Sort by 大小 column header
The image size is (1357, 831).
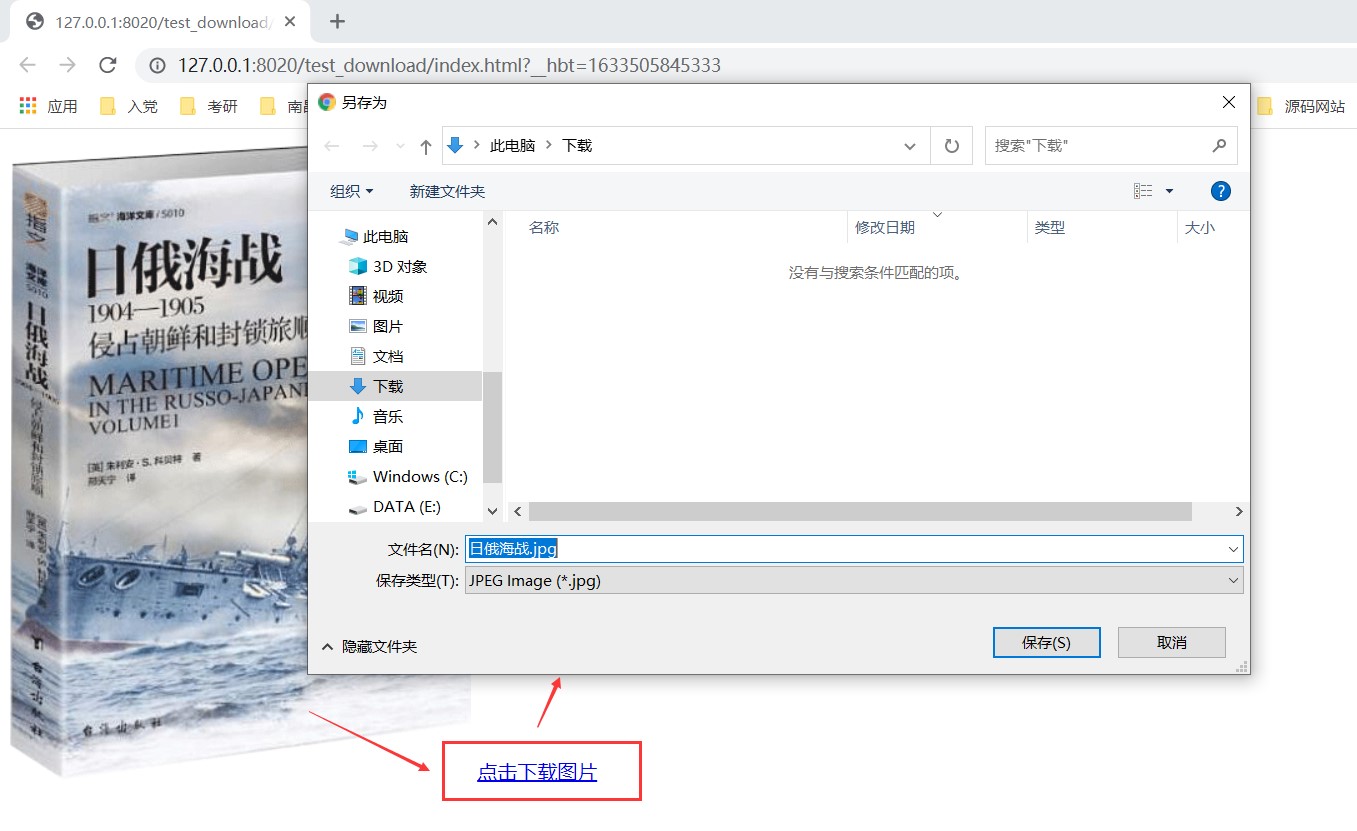pyautogui.click(x=1200, y=228)
